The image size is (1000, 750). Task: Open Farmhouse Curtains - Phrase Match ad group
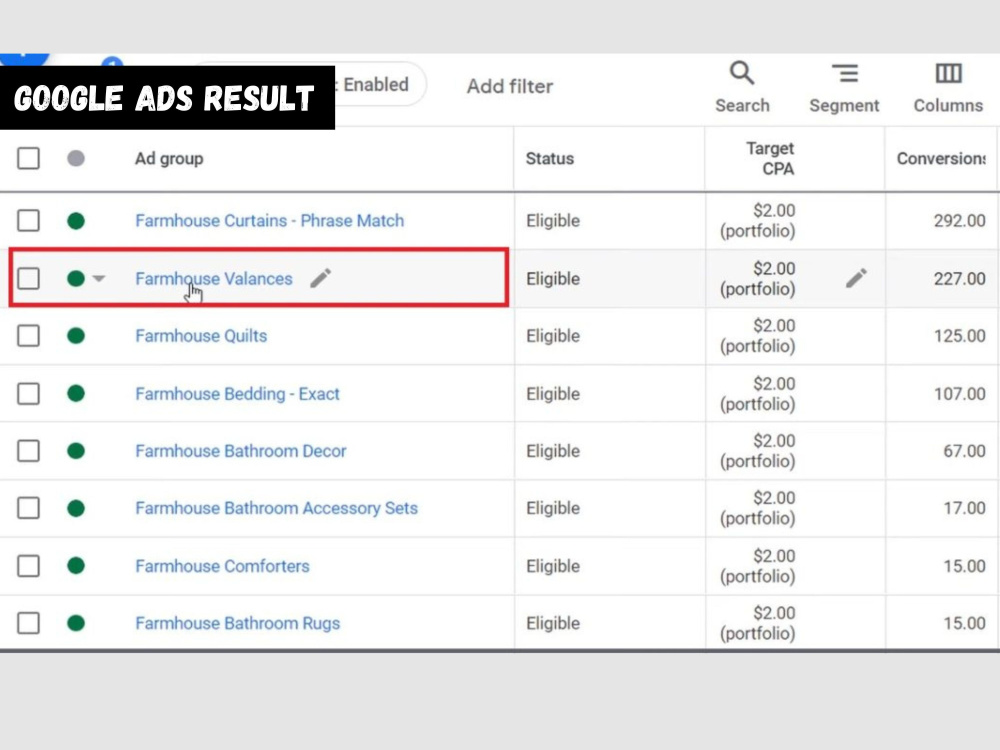(269, 221)
